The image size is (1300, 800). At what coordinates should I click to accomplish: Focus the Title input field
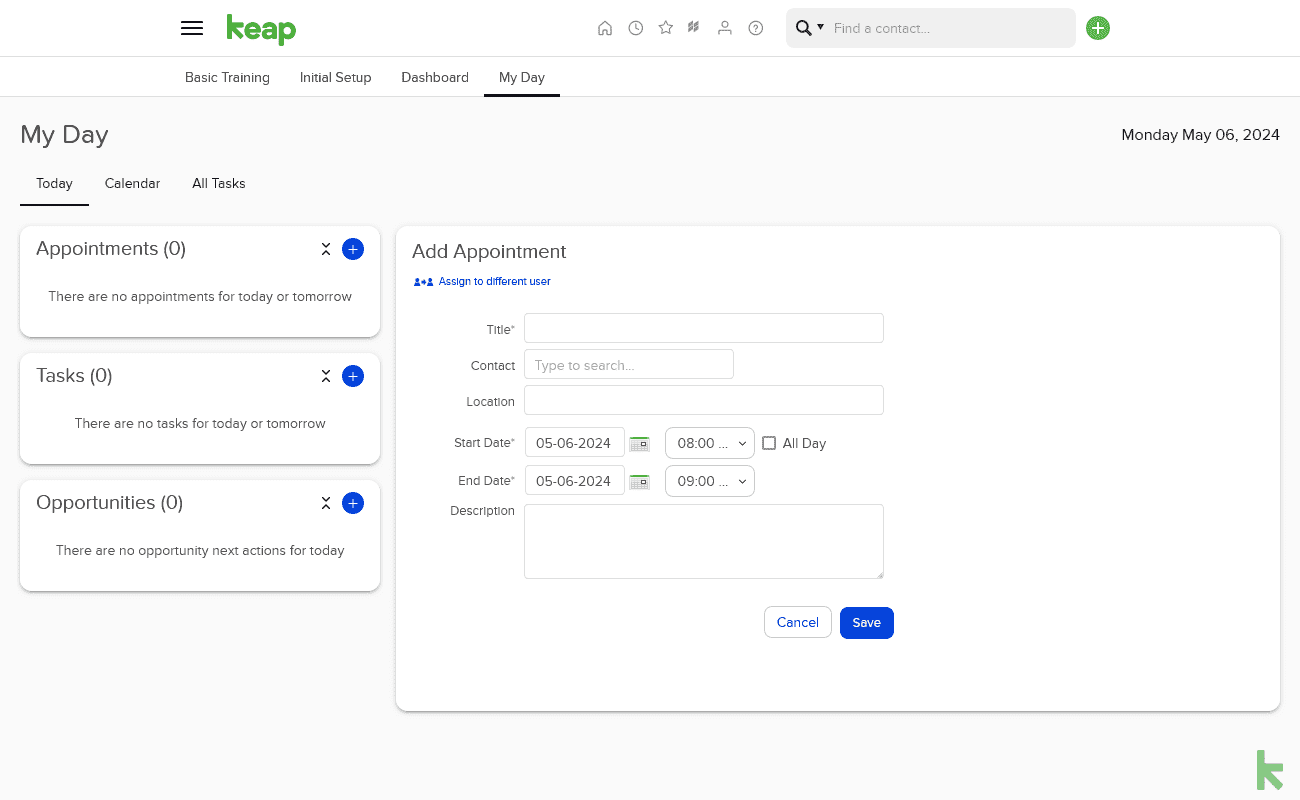tap(704, 328)
